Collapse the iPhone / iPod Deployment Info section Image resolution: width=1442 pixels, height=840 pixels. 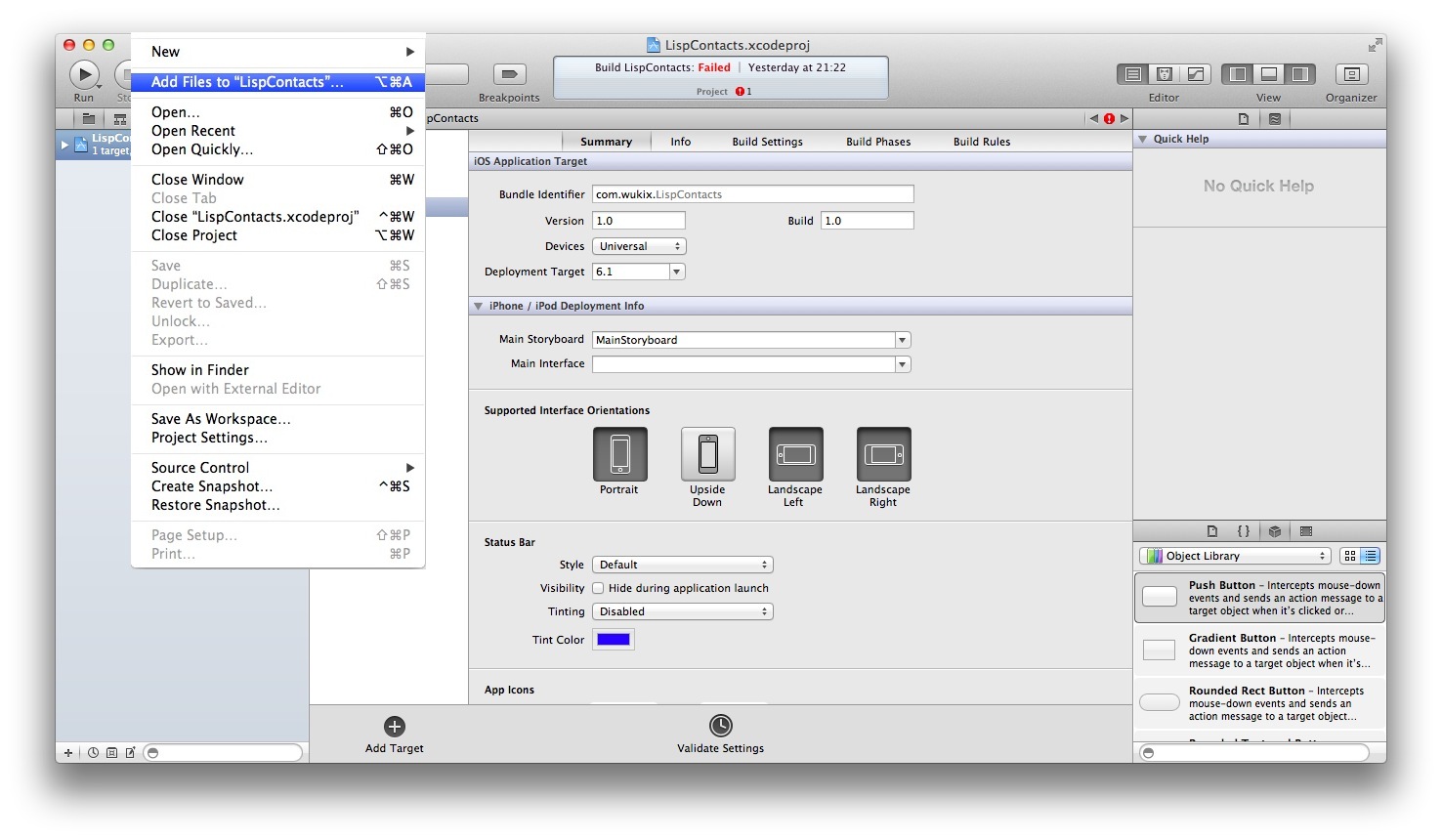coord(479,306)
